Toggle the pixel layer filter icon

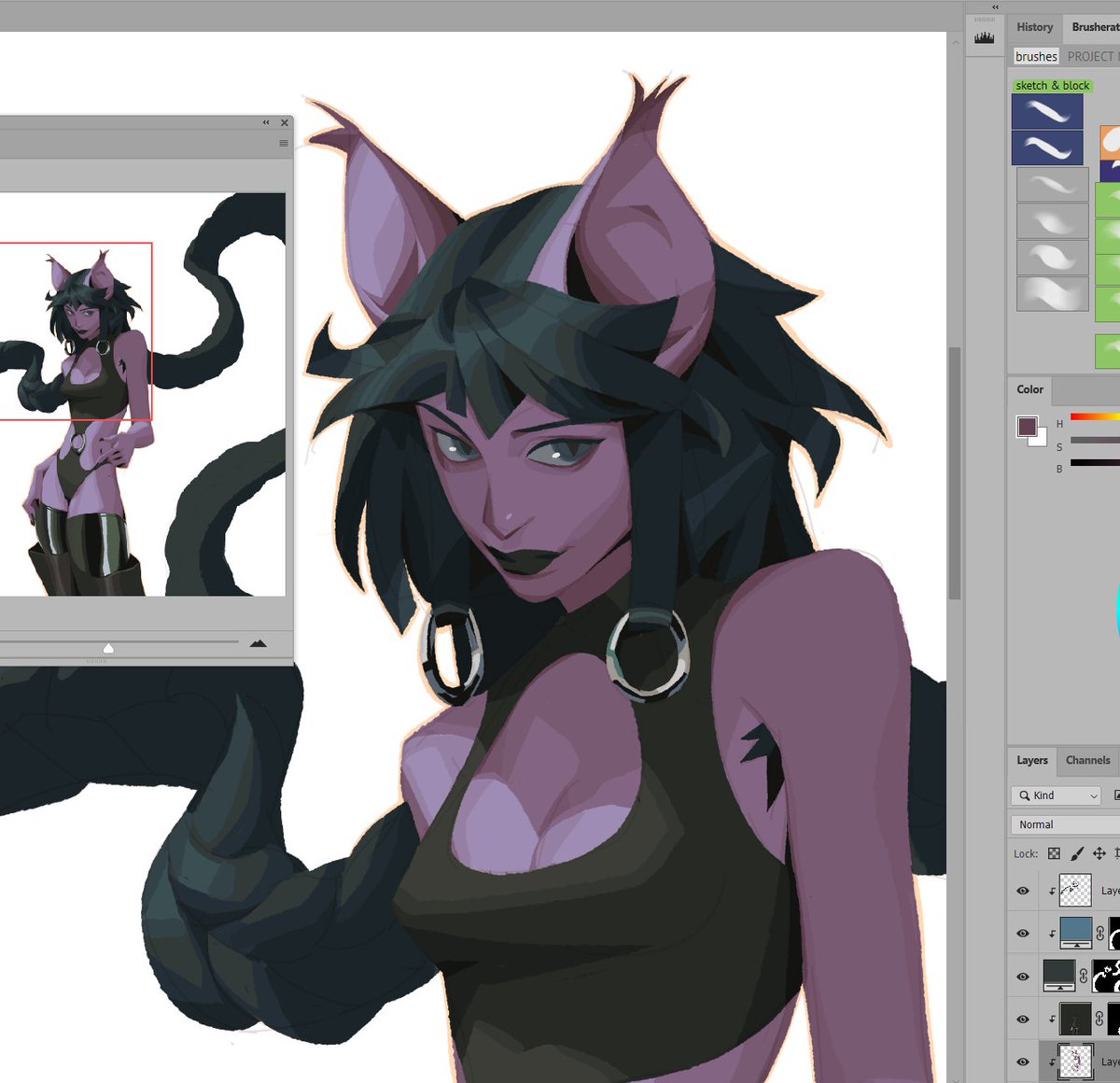(x=1115, y=795)
